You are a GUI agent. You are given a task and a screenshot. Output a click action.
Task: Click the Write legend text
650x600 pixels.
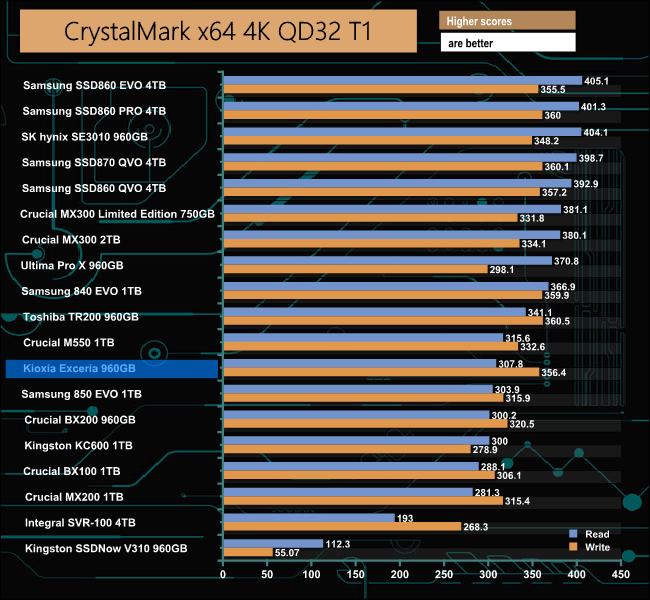click(x=597, y=547)
